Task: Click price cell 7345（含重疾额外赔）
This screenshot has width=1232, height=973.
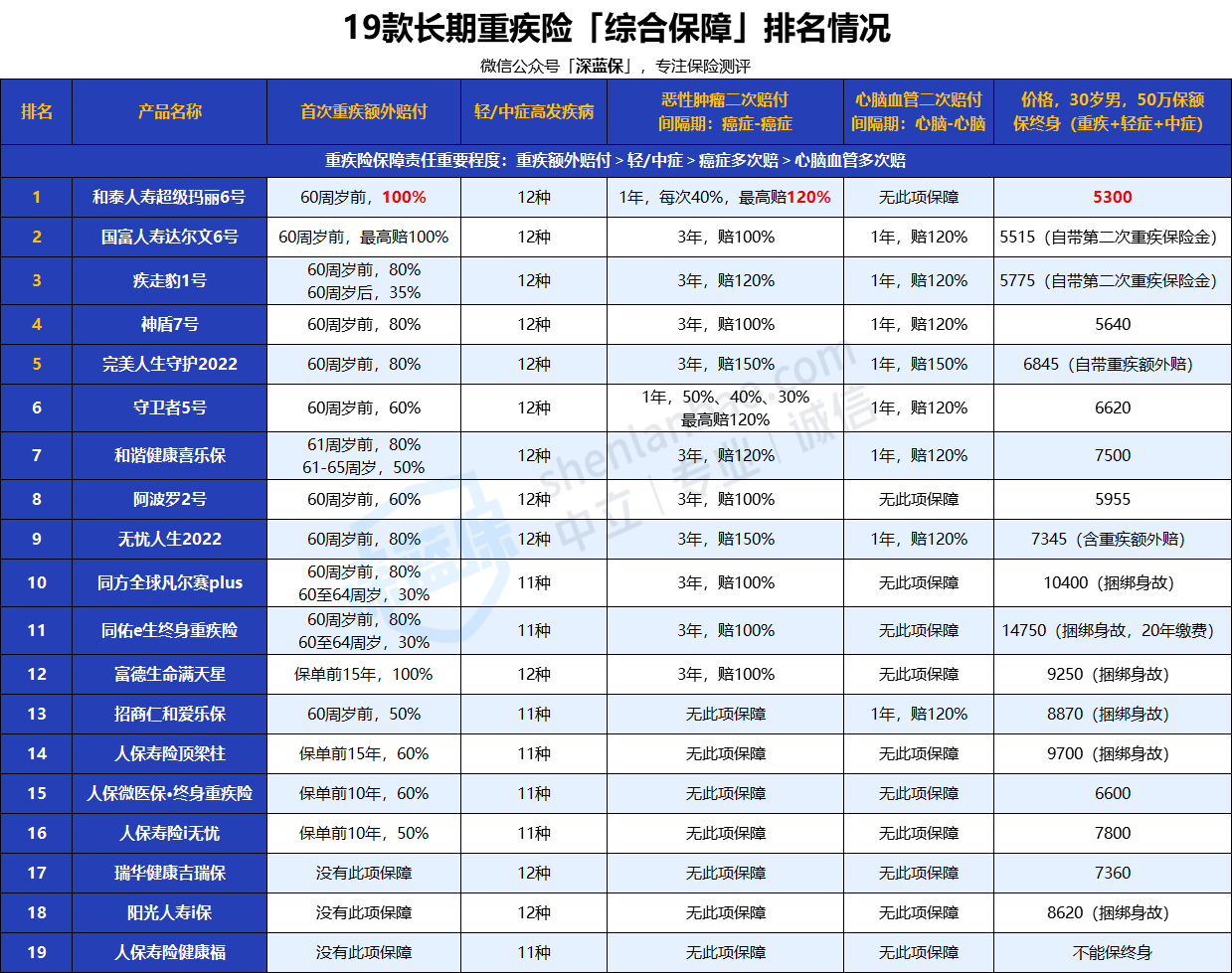Action: point(1113,539)
